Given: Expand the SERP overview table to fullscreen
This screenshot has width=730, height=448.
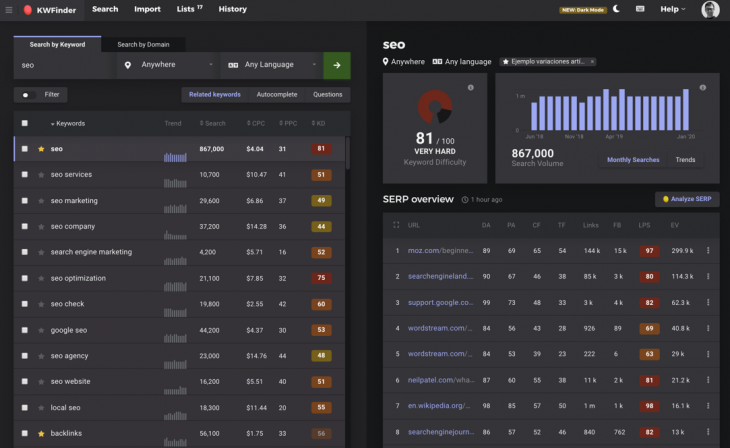Looking at the screenshot, I should pos(396,225).
